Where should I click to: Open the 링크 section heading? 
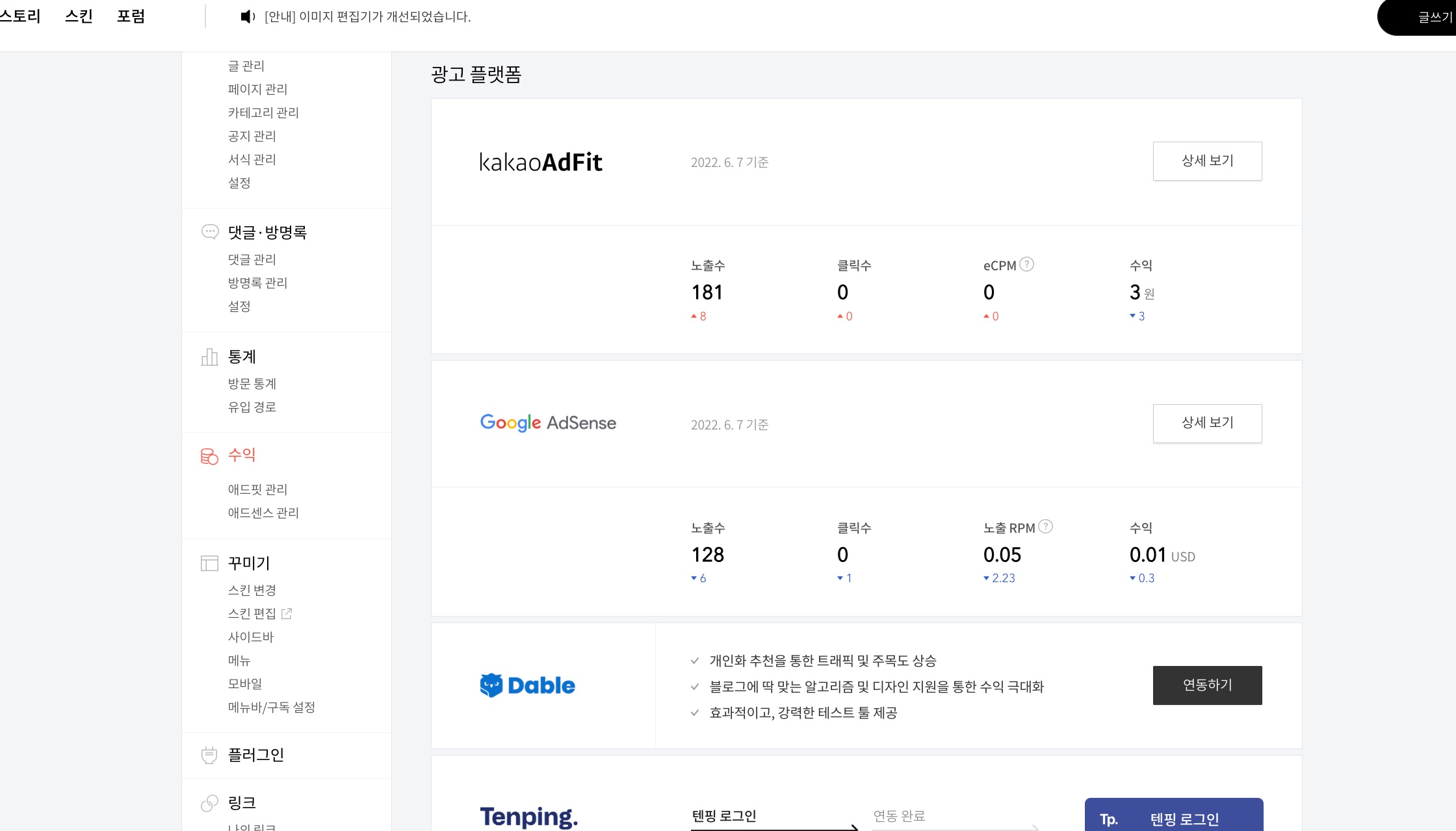coord(242,803)
